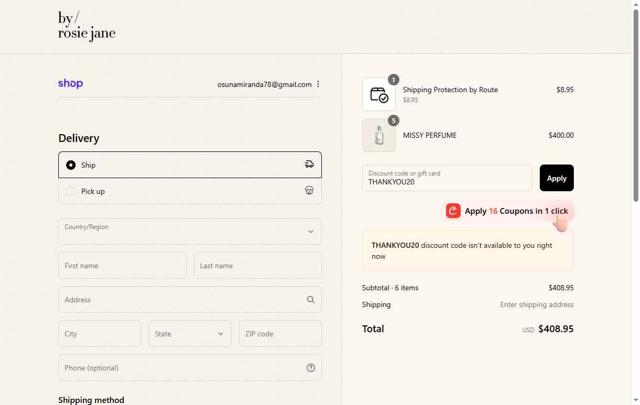Click the Enter shipping address text
640x405 pixels.
click(x=537, y=305)
